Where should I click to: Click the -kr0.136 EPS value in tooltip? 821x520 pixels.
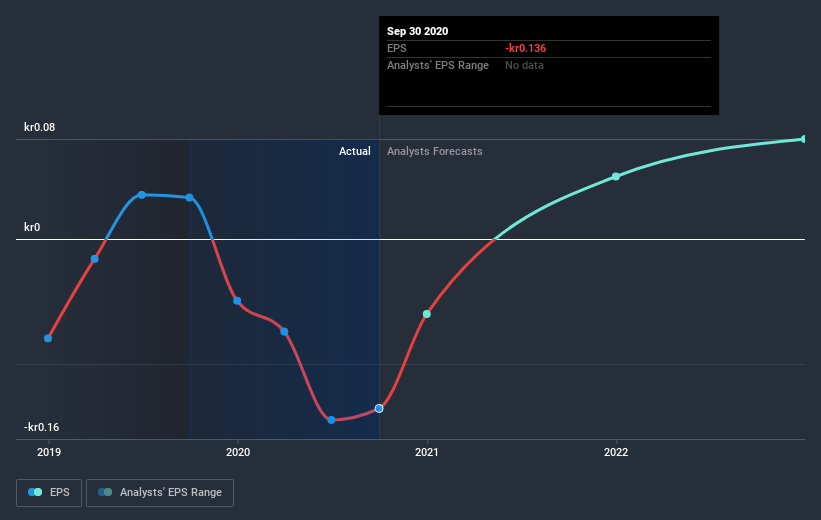click(525, 48)
